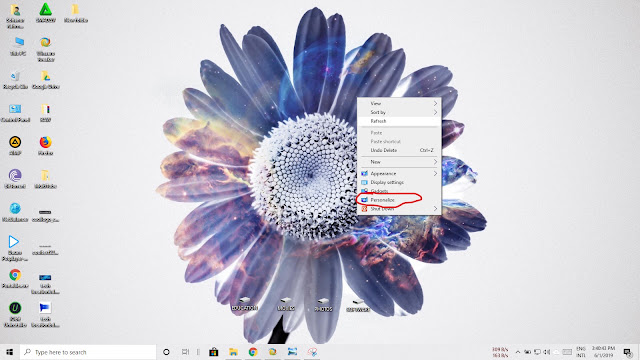This screenshot has width=640, height=360.
Task: Select the Firefox desktop icon
Action: [45, 146]
